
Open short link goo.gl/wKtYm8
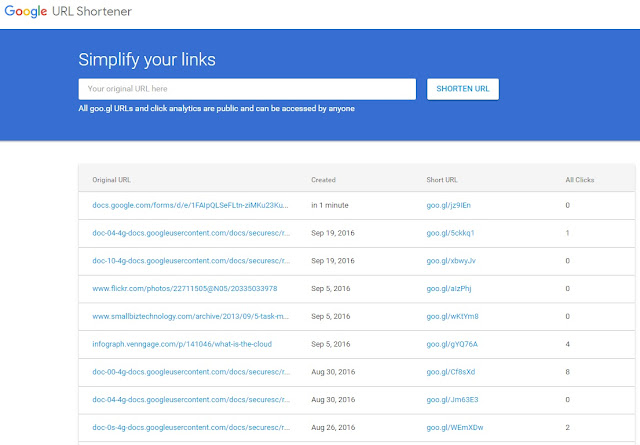click(452, 316)
